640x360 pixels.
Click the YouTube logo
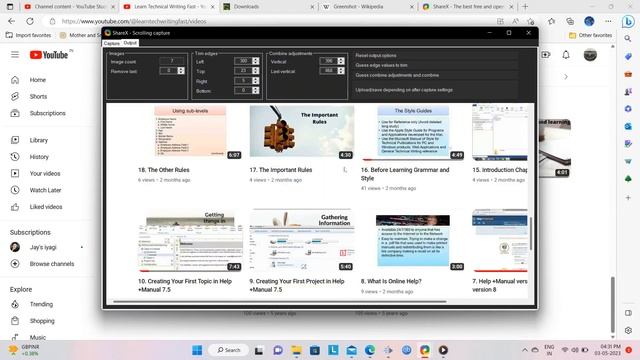coord(49,55)
